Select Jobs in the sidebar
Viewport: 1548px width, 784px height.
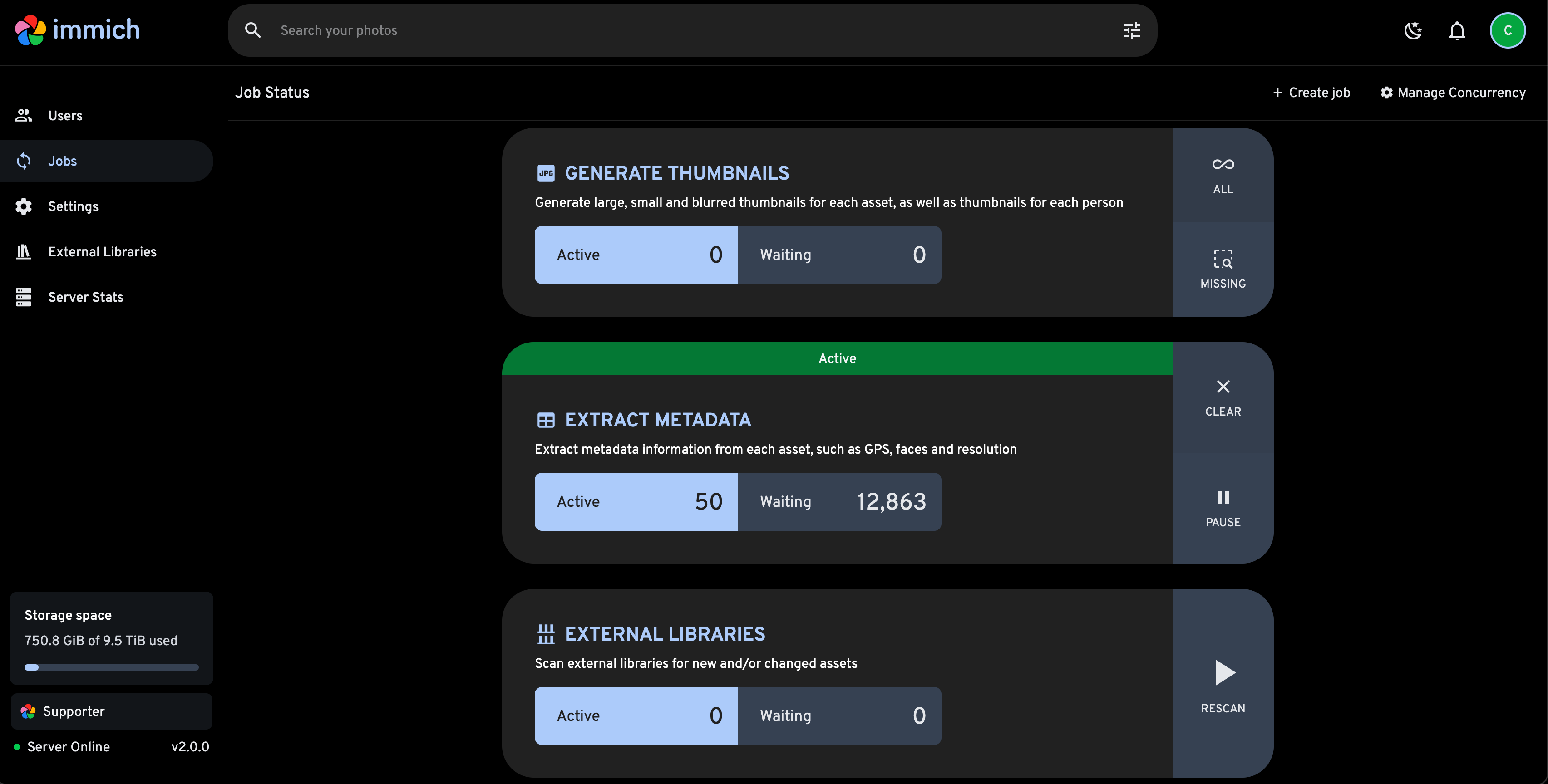[63, 161]
